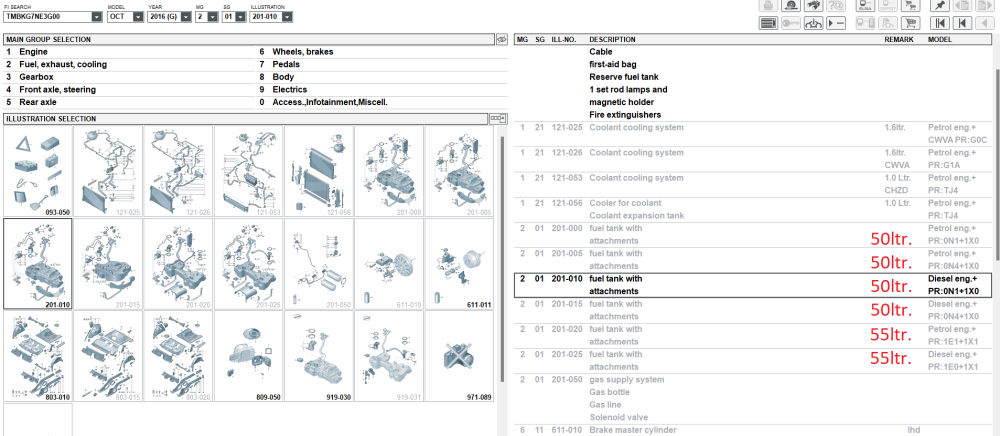Image resolution: width=1000 pixels, height=436 pixels.
Task: Select row 201-025 fuel tank 55ltr.
Action: pos(754,361)
